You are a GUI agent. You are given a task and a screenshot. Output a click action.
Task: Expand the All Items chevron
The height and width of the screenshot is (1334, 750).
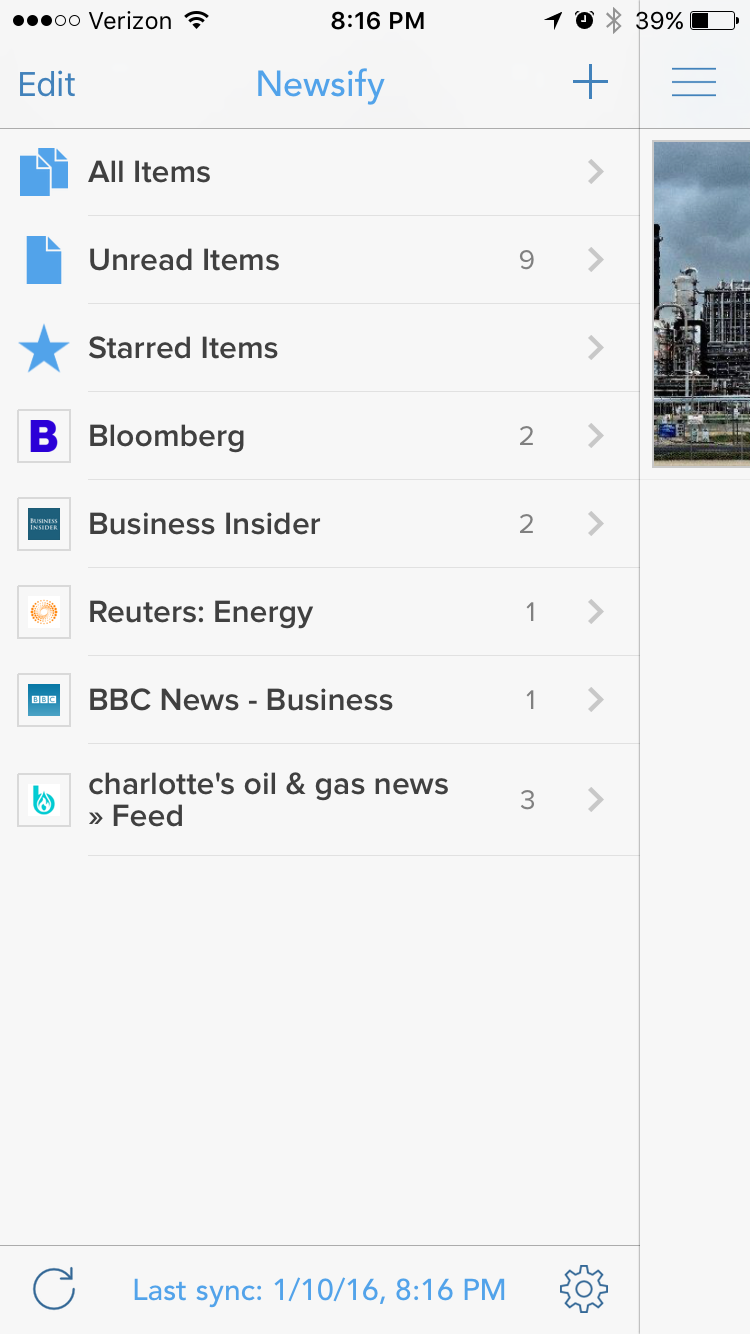(596, 172)
